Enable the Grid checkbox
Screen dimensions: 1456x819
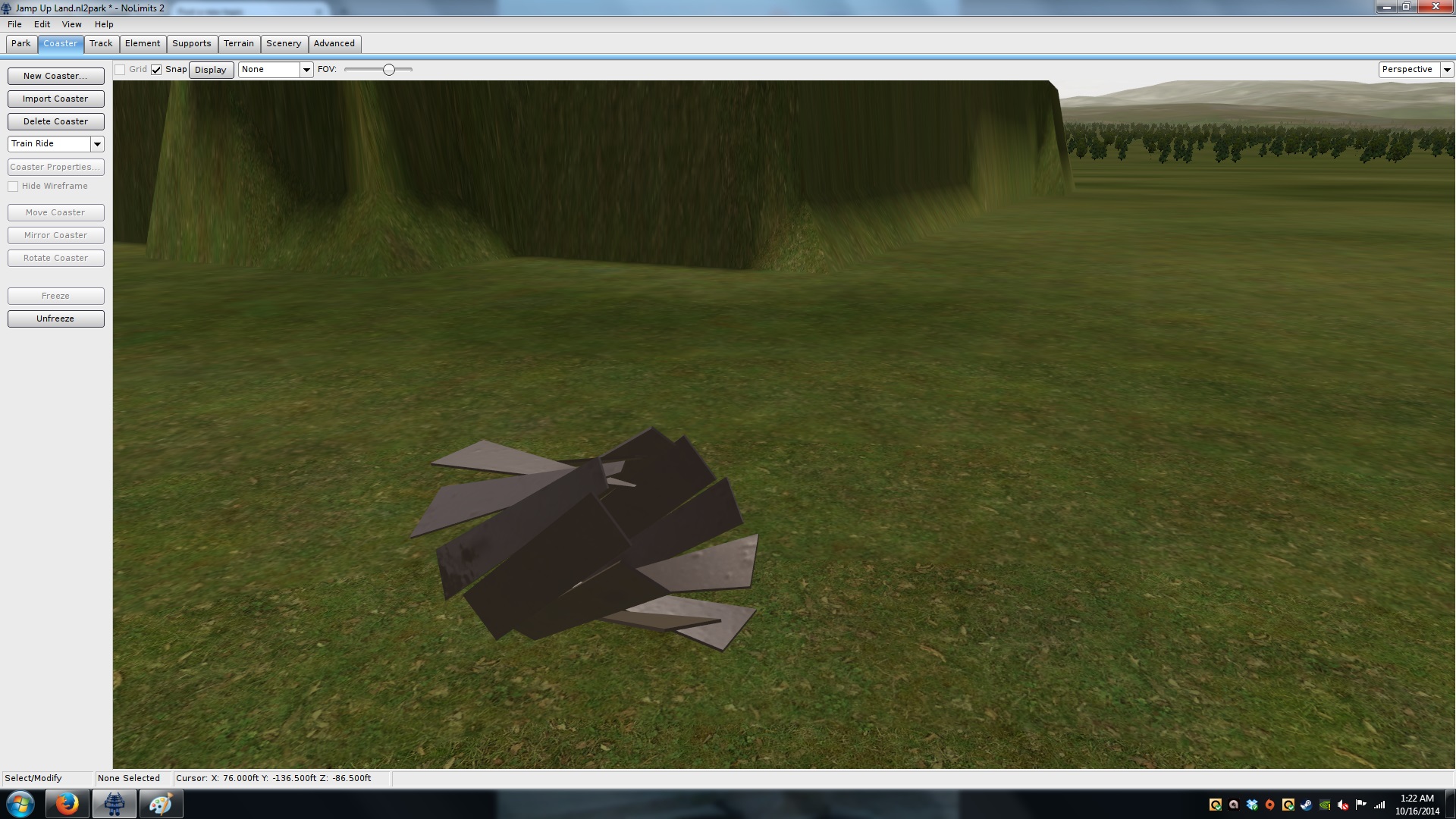click(120, 70)
